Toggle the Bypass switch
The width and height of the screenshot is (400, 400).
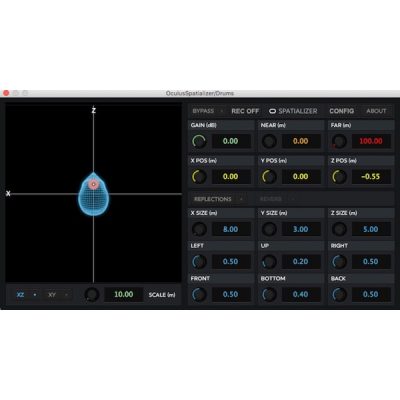tap(208, 111)
